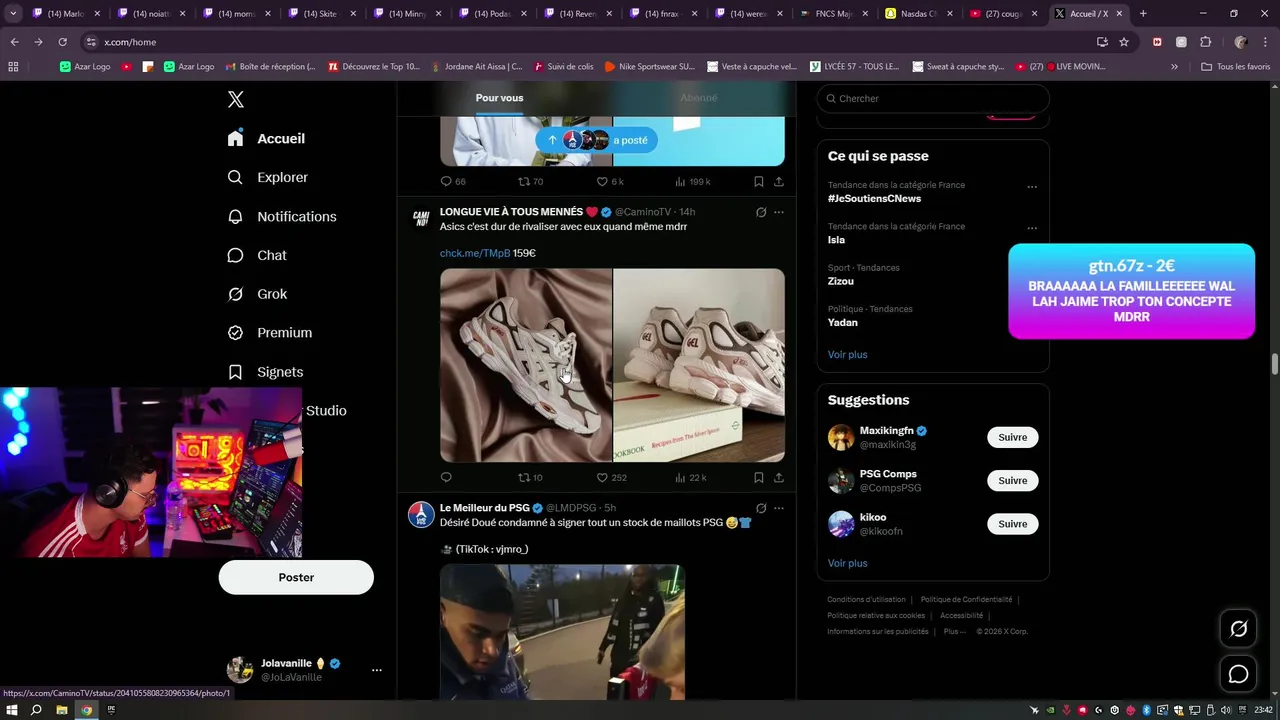The height and width of the screenshot is (720, 1280).
Task: Show hidden bookmarks with the chevron
Action: point(1174,67)
